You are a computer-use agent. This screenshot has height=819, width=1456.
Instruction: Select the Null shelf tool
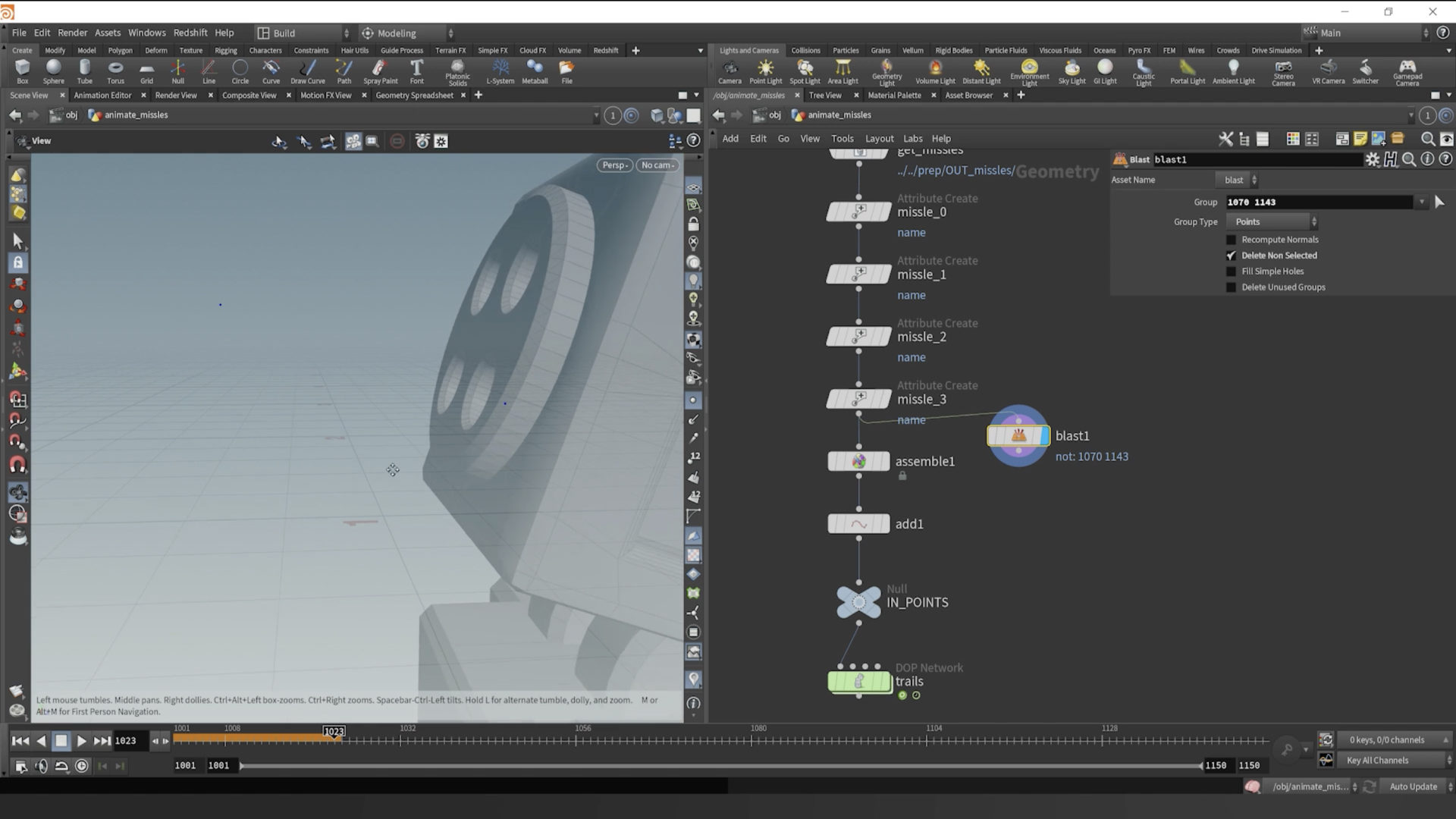(177, 72)
